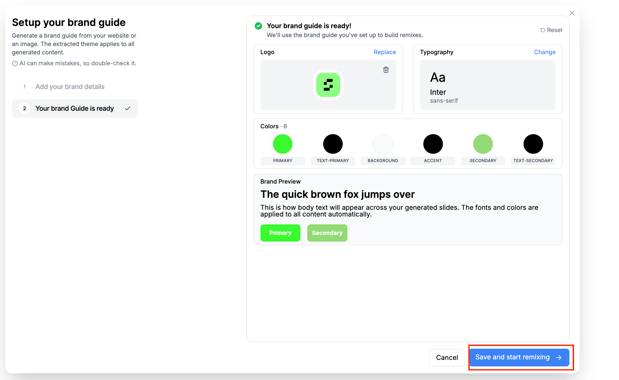The height and width of the screenshot is (380, 619).
Task: Pick the Text-Primary black swatch
Action: click(333, 144)
